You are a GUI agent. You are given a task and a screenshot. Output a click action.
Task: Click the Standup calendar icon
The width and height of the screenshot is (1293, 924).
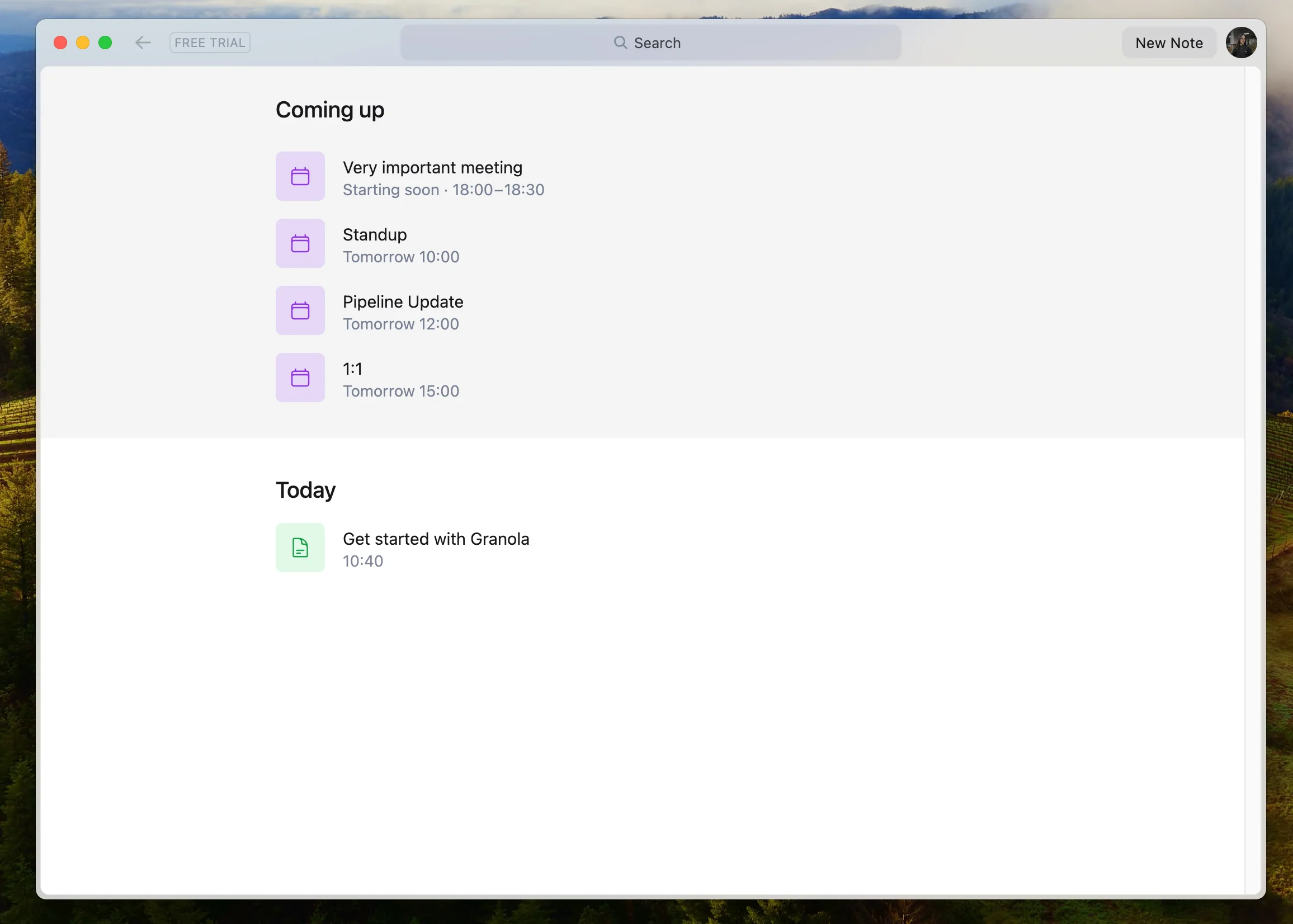point(300,243)
